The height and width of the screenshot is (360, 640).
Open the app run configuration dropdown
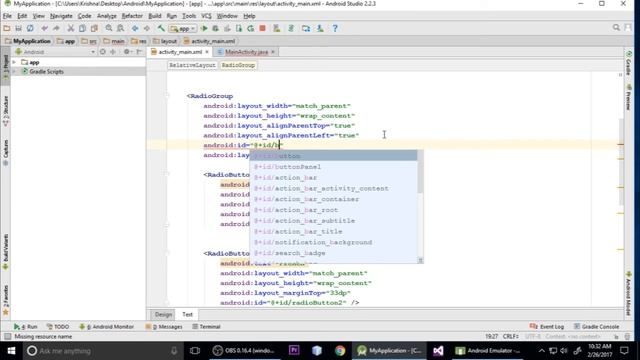click(183, 29)
